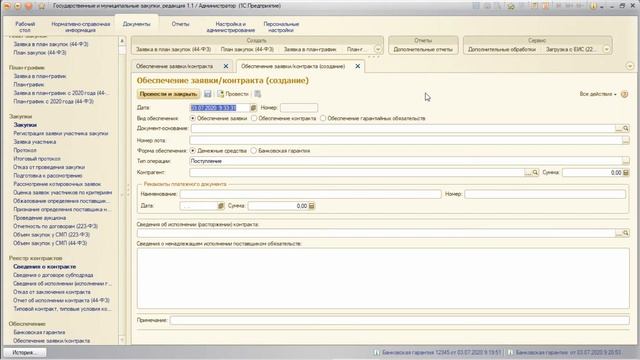Image resolution: width=640 pixels, height=360 pixels.
Task: Click the ellipsis button in Тип операции field
Action: (626, 161)
